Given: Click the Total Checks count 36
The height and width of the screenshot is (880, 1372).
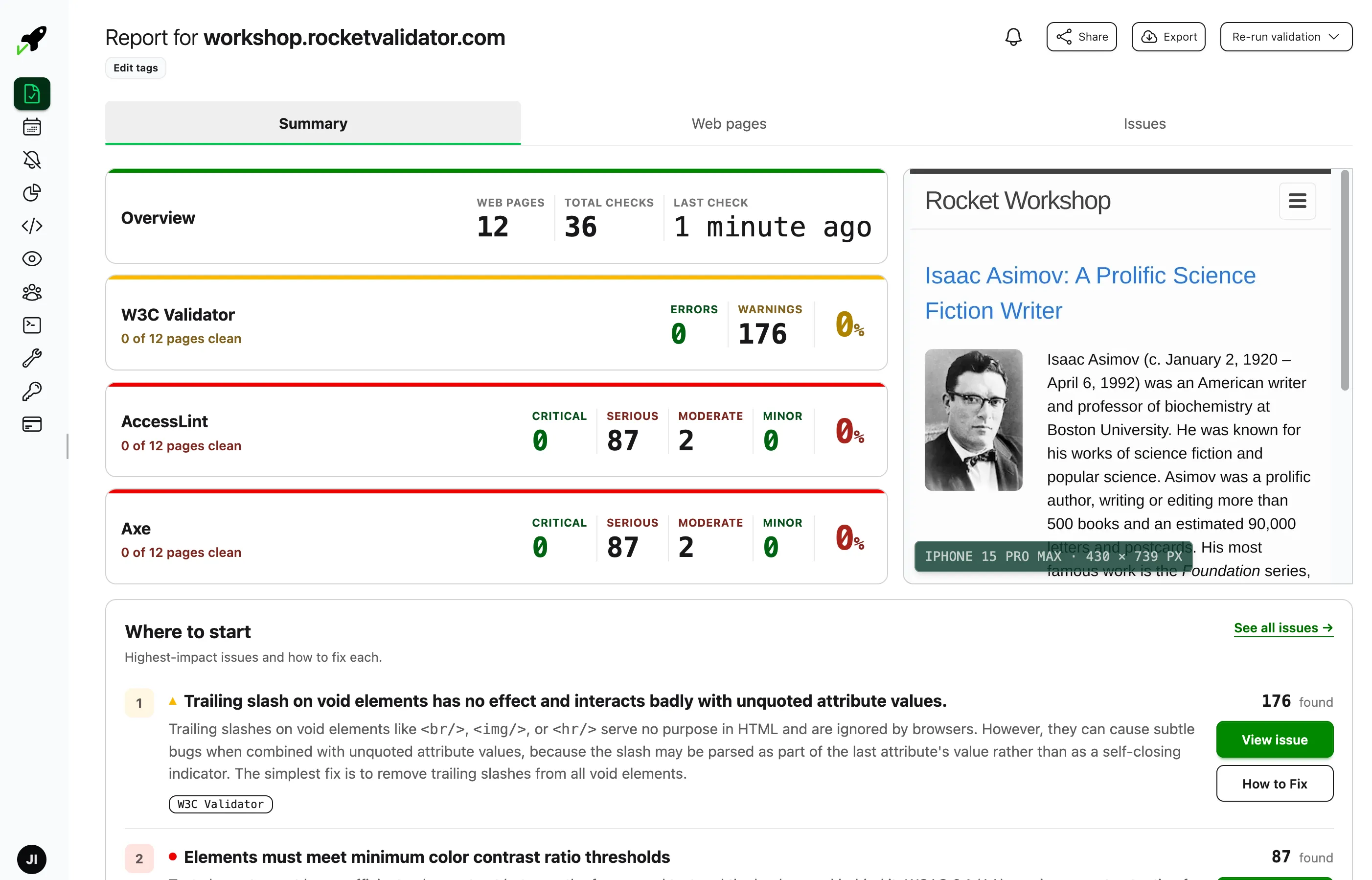Looking at the screenshot, I should coord(580,227).
